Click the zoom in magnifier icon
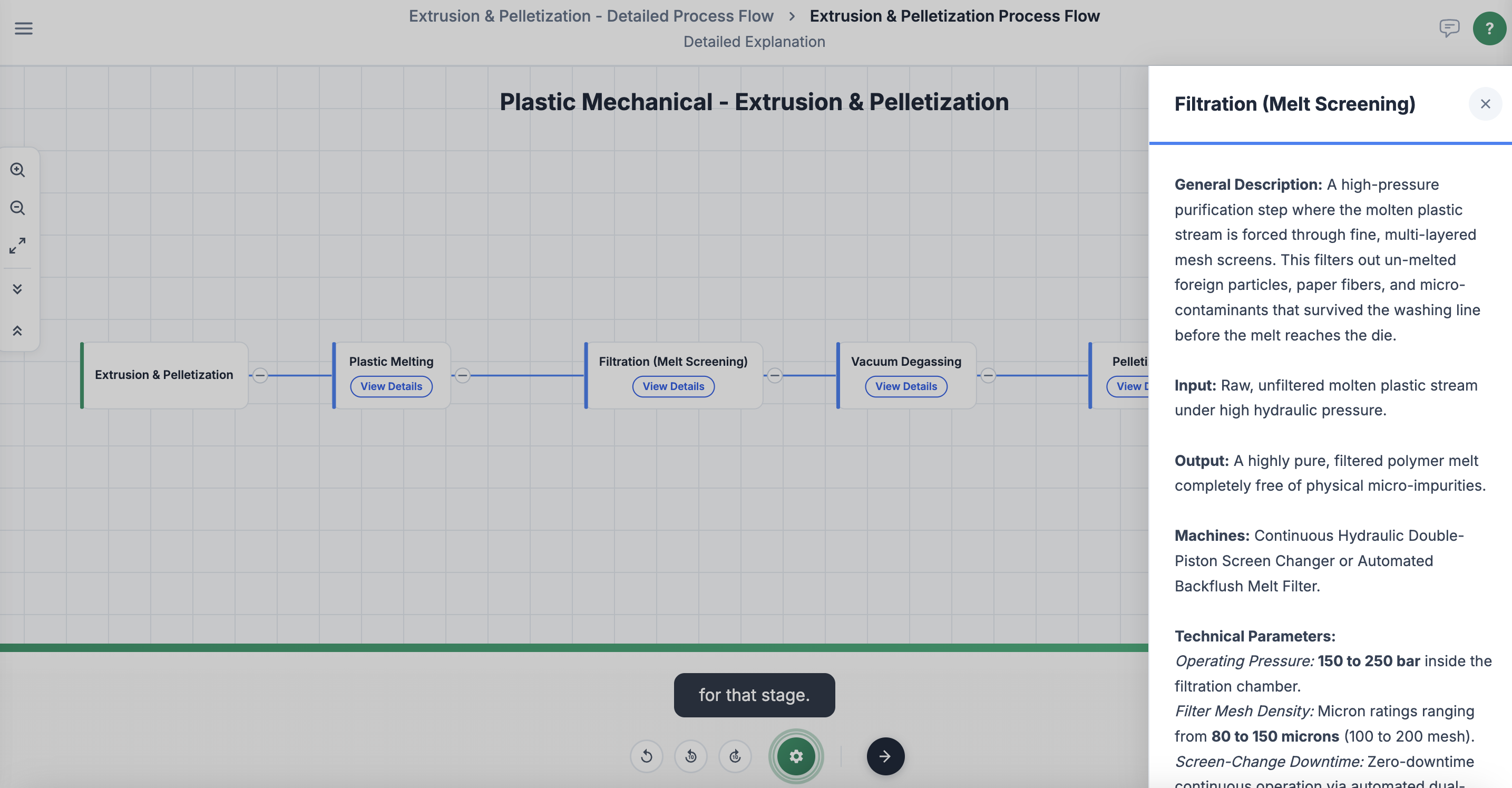1512x788 pixels. point(17,170)
